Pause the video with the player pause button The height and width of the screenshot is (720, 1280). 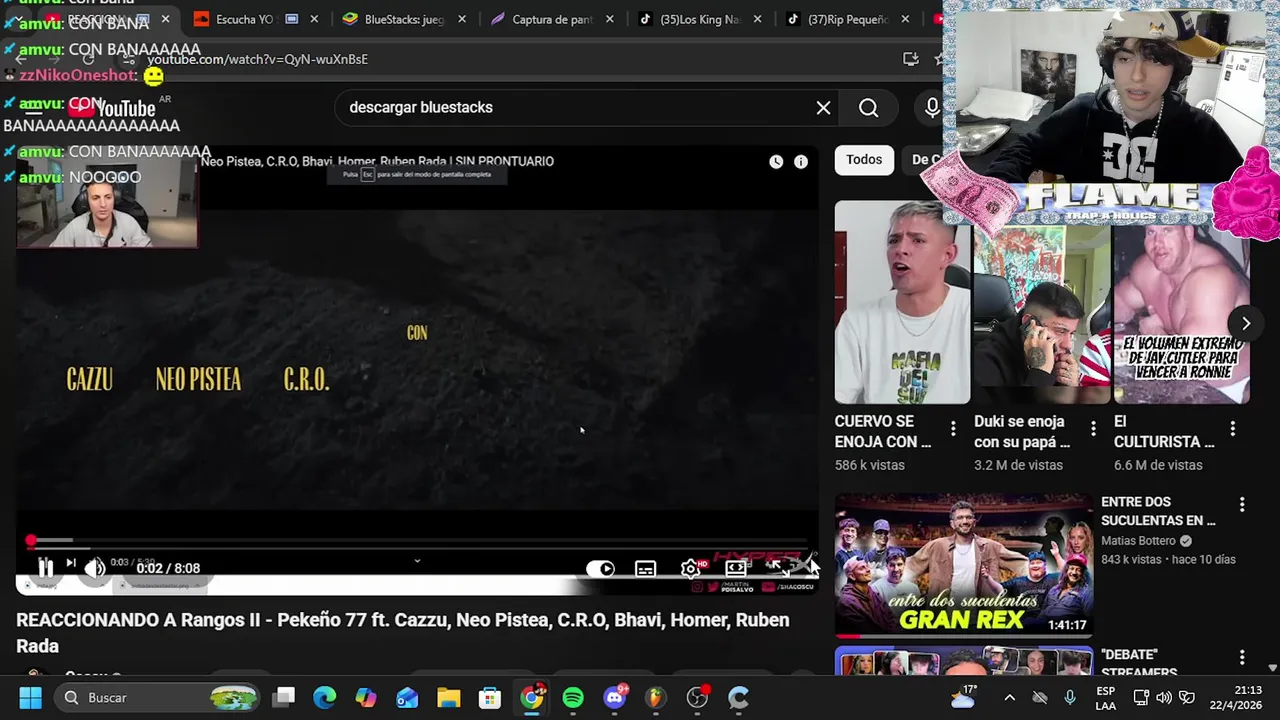[45, 567]
